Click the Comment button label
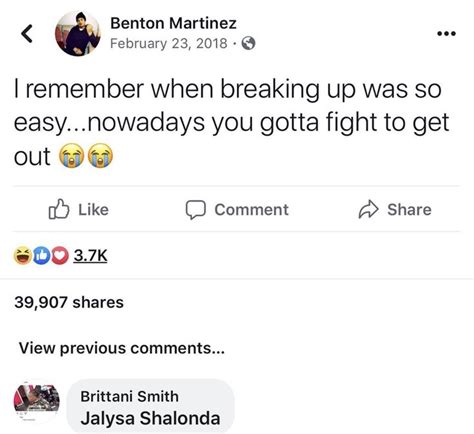This screenshot has width=474, height=434. [252, 210]
